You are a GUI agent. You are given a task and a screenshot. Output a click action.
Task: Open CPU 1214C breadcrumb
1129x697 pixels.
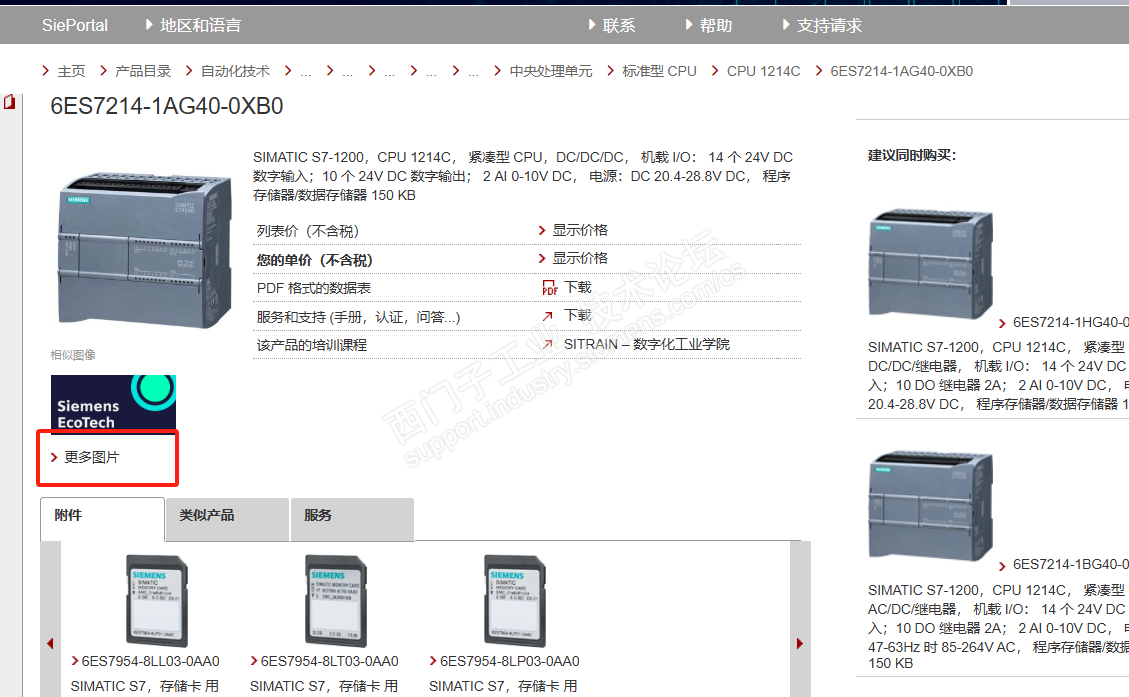tap(763, 71)
